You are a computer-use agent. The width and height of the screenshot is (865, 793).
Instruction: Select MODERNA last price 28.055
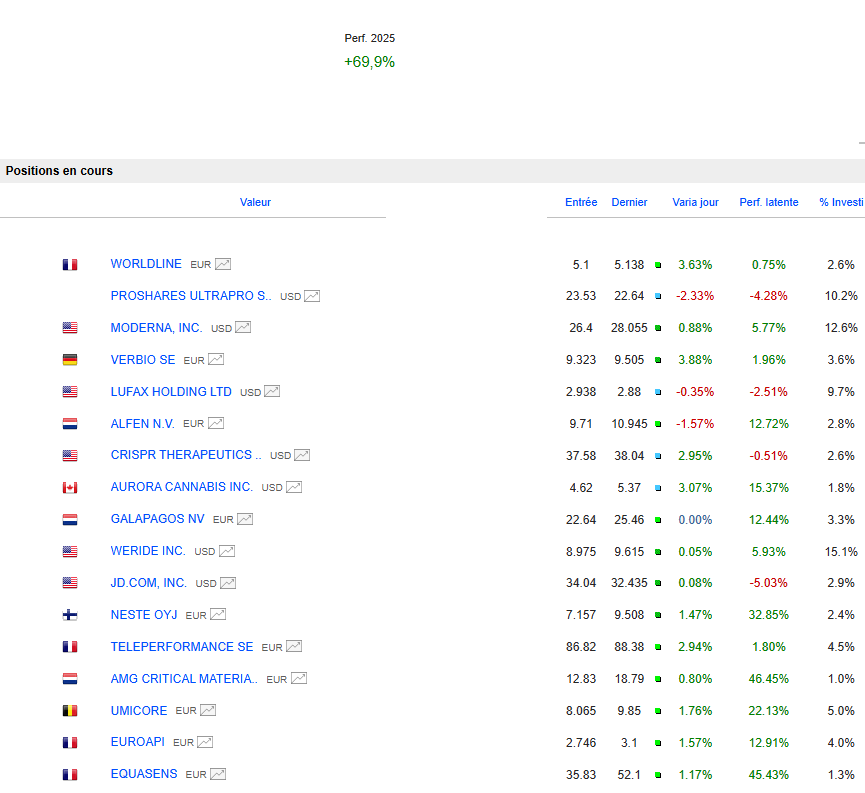point(629,328)
